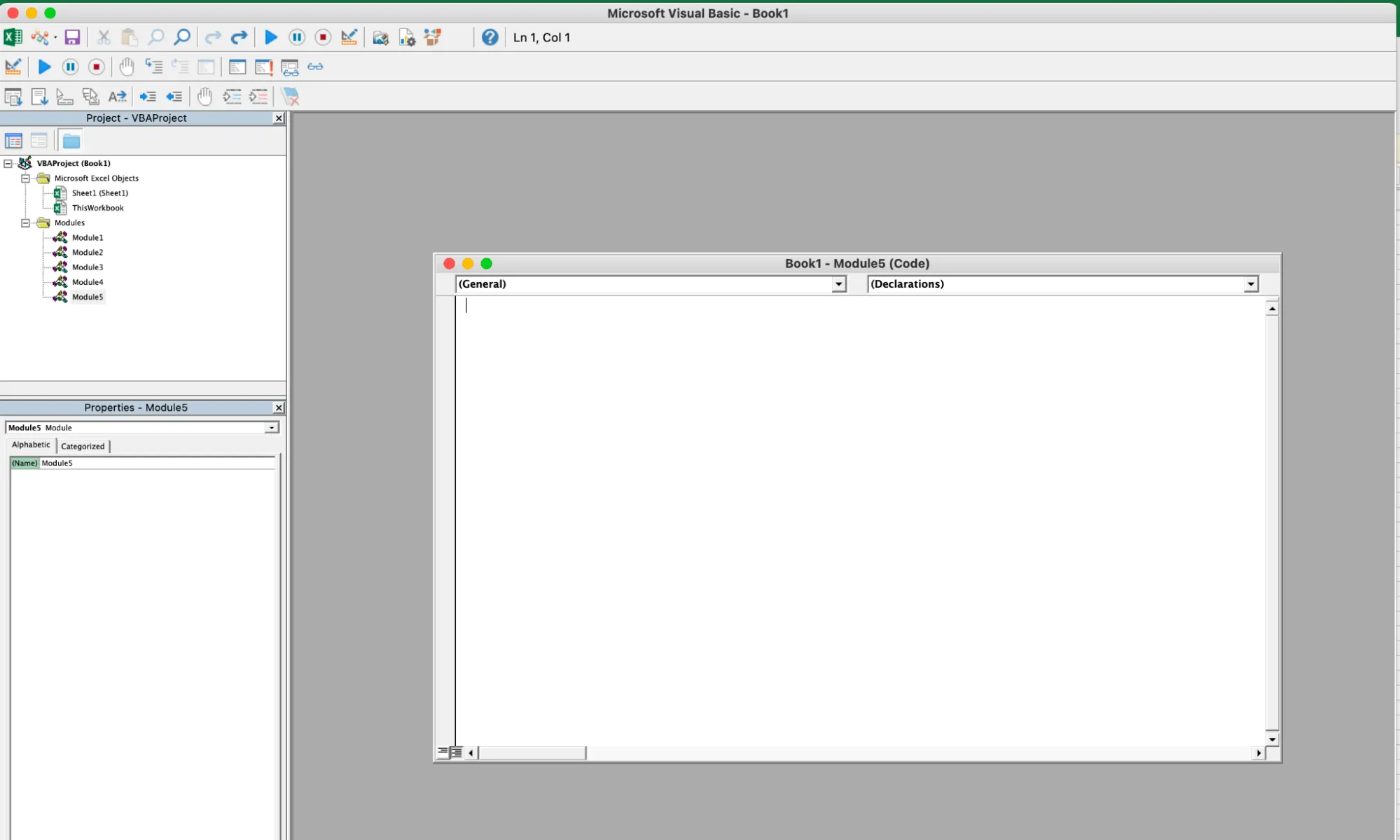
Task: Collapse the Microsoft Excel Objects folder
Action: pos(25,178)
